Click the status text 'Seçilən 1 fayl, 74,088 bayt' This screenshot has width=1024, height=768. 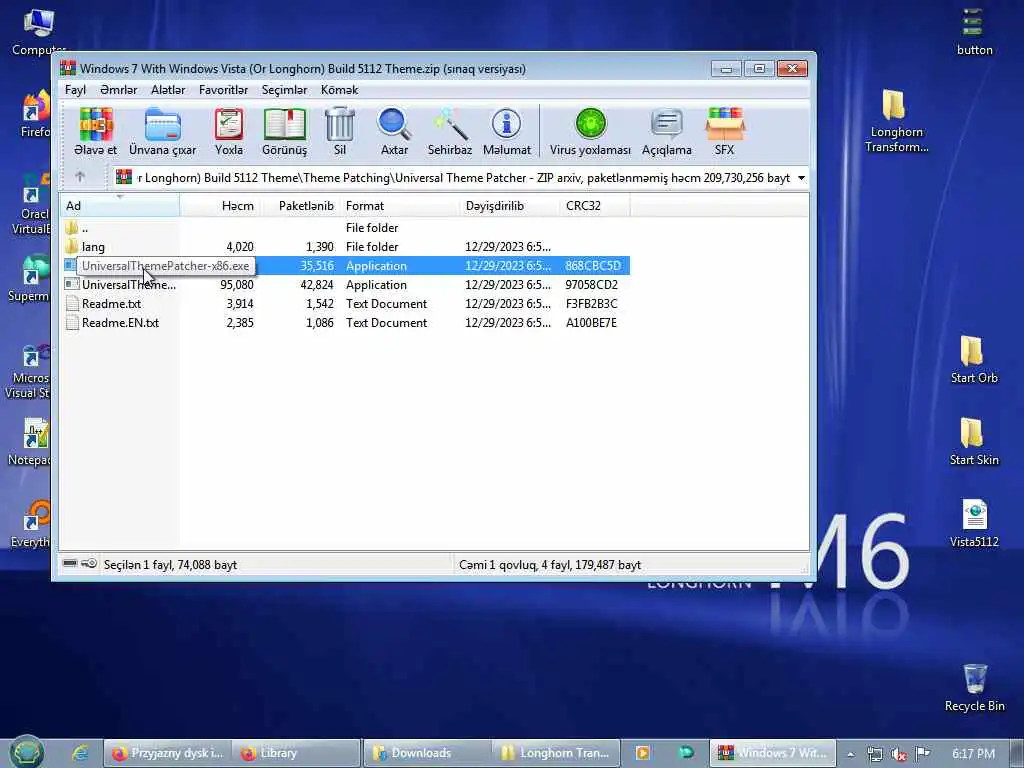pyautogui.click(x=170, y=565)
